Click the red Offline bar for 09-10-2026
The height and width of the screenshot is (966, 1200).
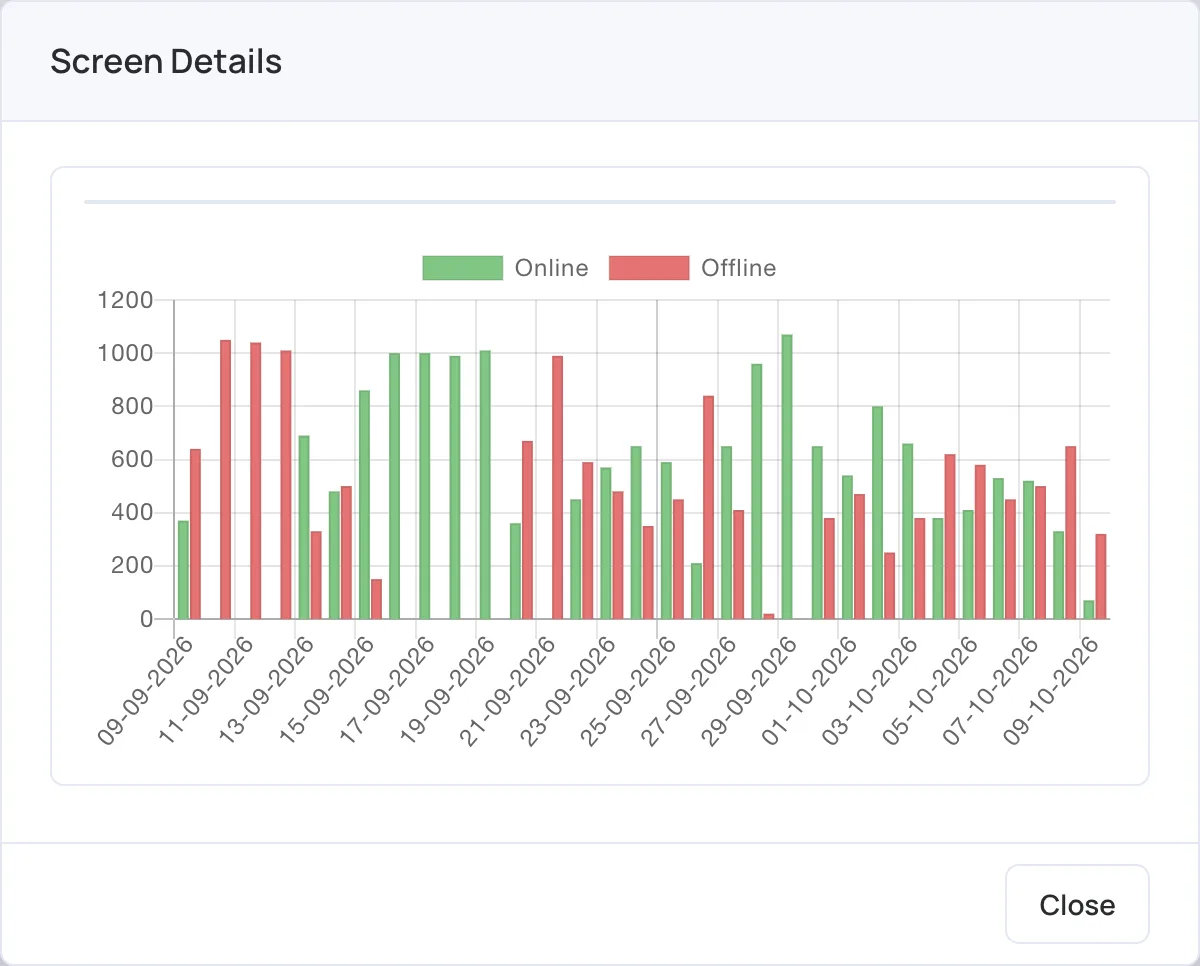pyautogui.click(x=1101, y=576)
